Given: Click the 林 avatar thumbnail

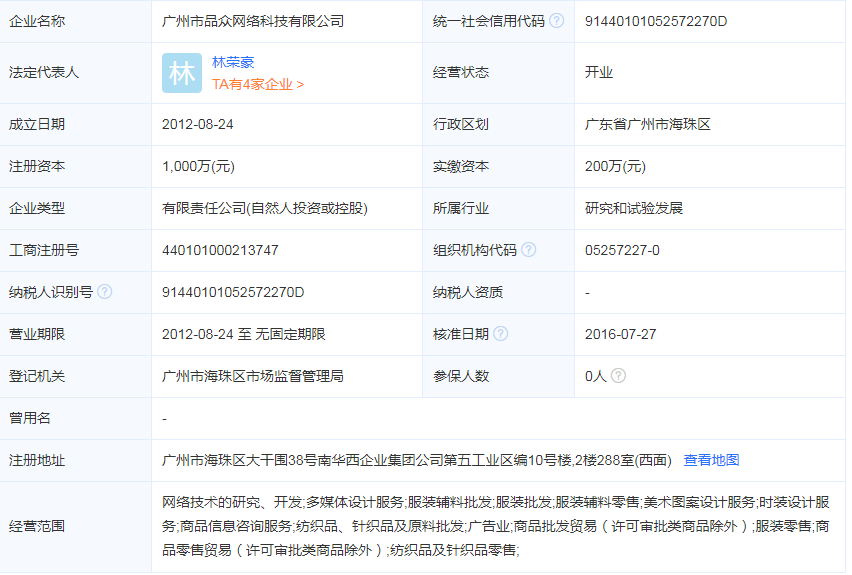Looking at the screenshot, I should pos(181,73).
